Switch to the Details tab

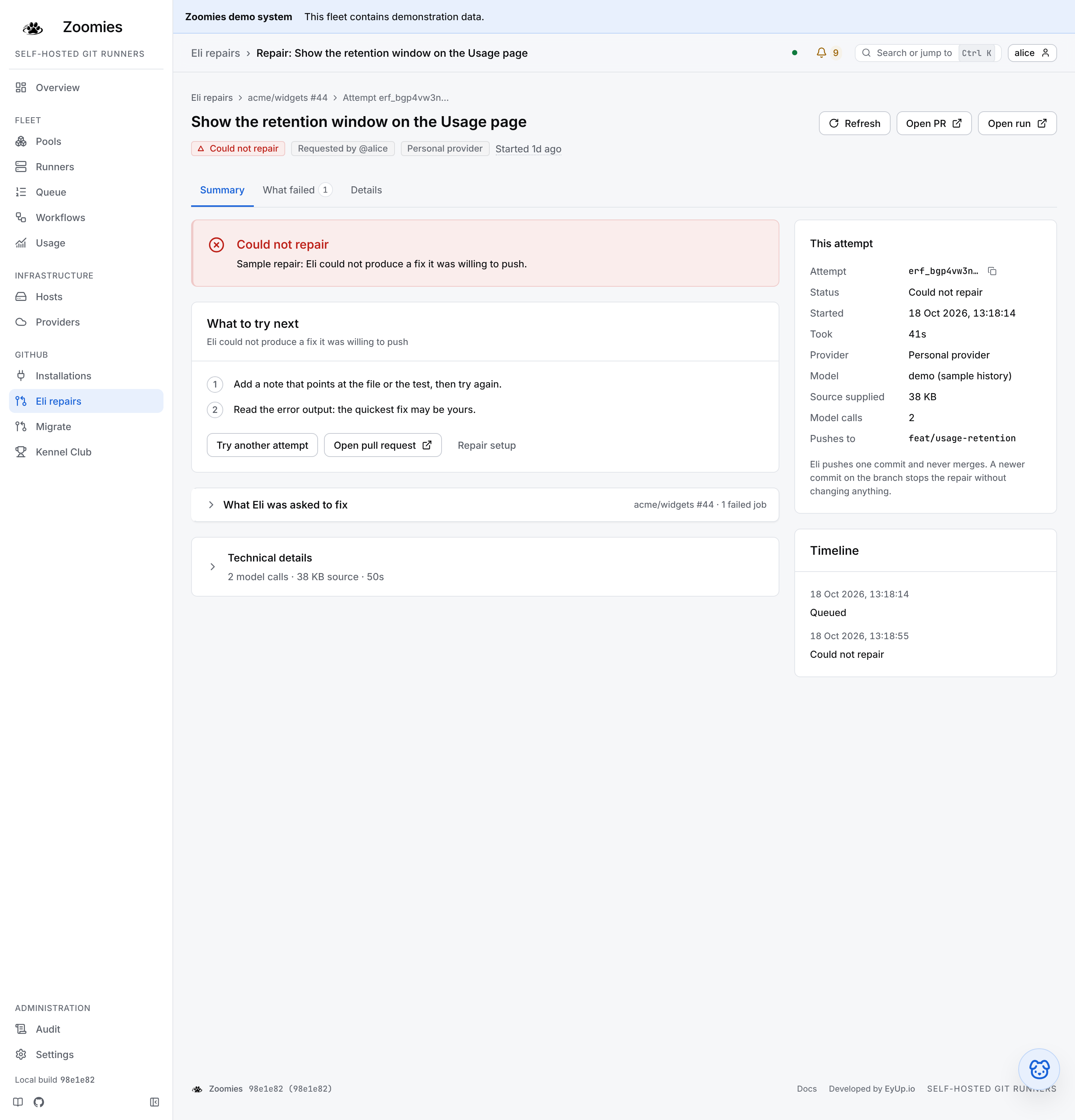pos(366,190)
